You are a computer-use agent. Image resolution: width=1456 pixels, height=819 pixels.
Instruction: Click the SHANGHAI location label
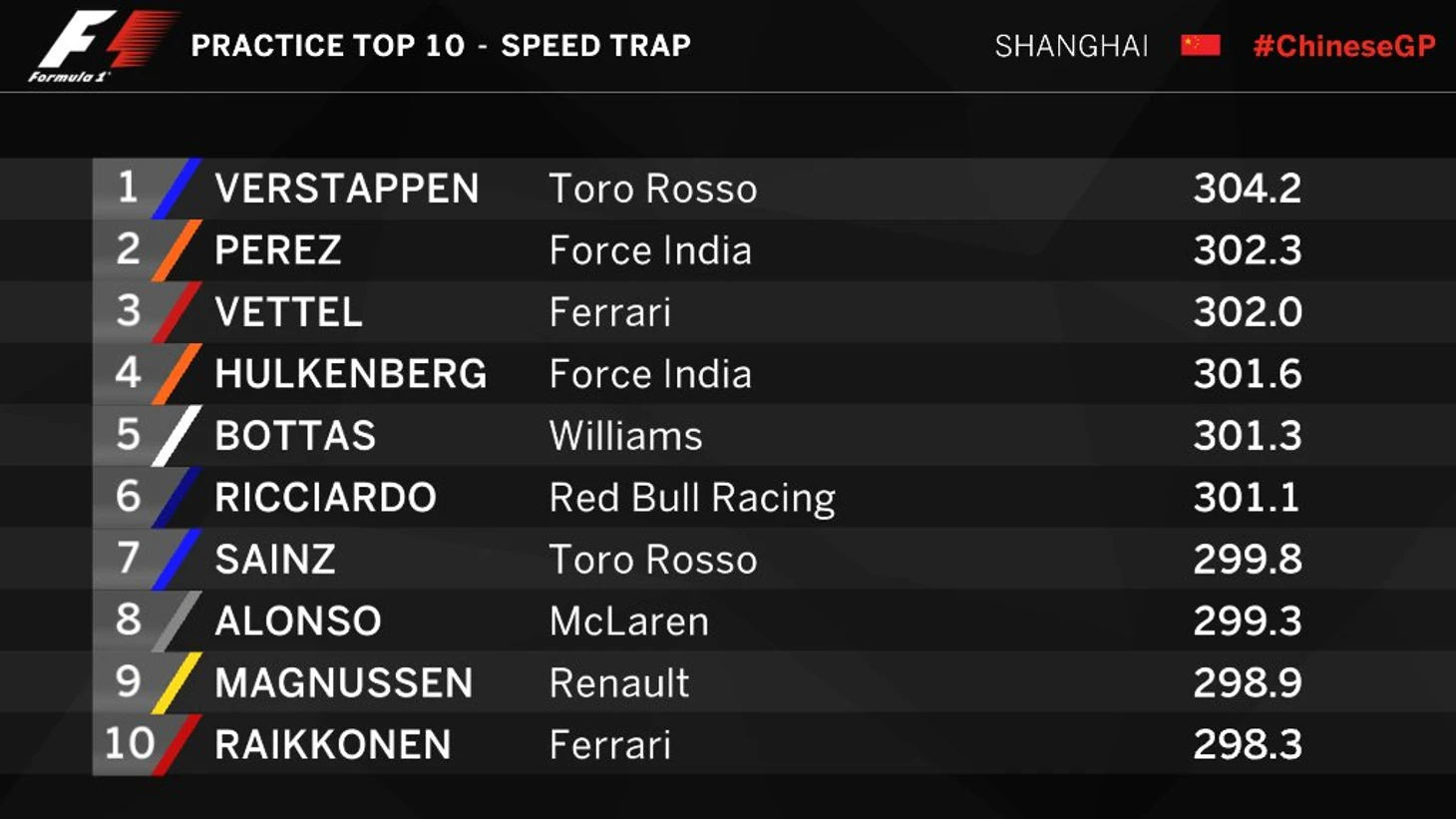1071,46
